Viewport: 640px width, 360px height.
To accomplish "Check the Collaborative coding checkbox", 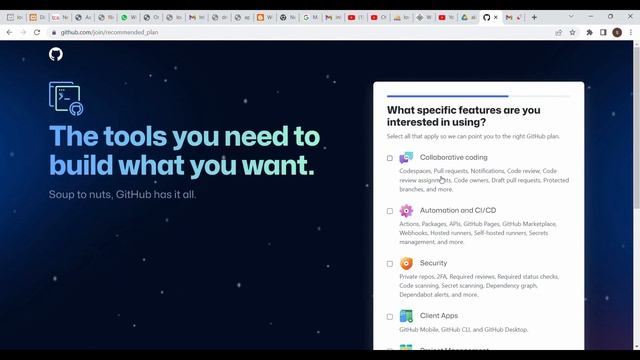I will 390,158.
